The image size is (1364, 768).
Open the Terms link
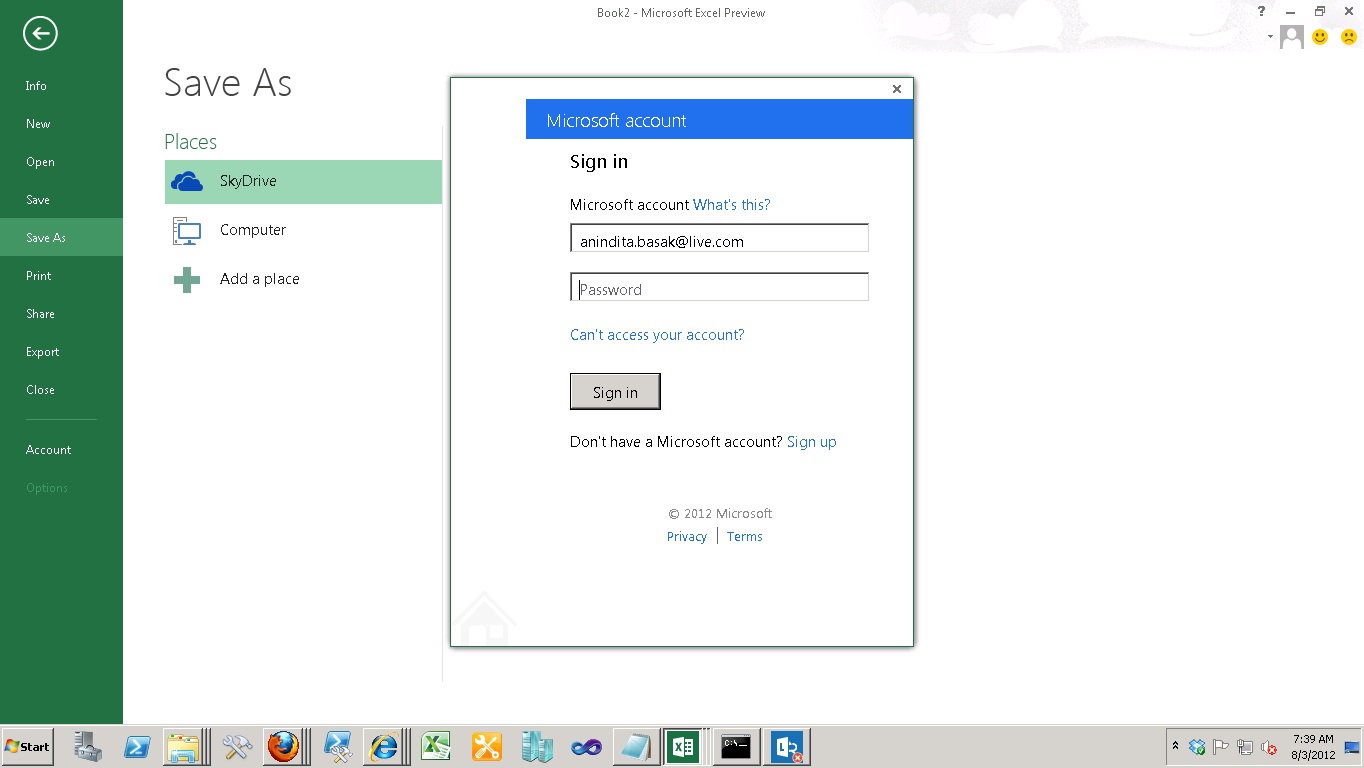pyautogui.click(x=745, y=537)
